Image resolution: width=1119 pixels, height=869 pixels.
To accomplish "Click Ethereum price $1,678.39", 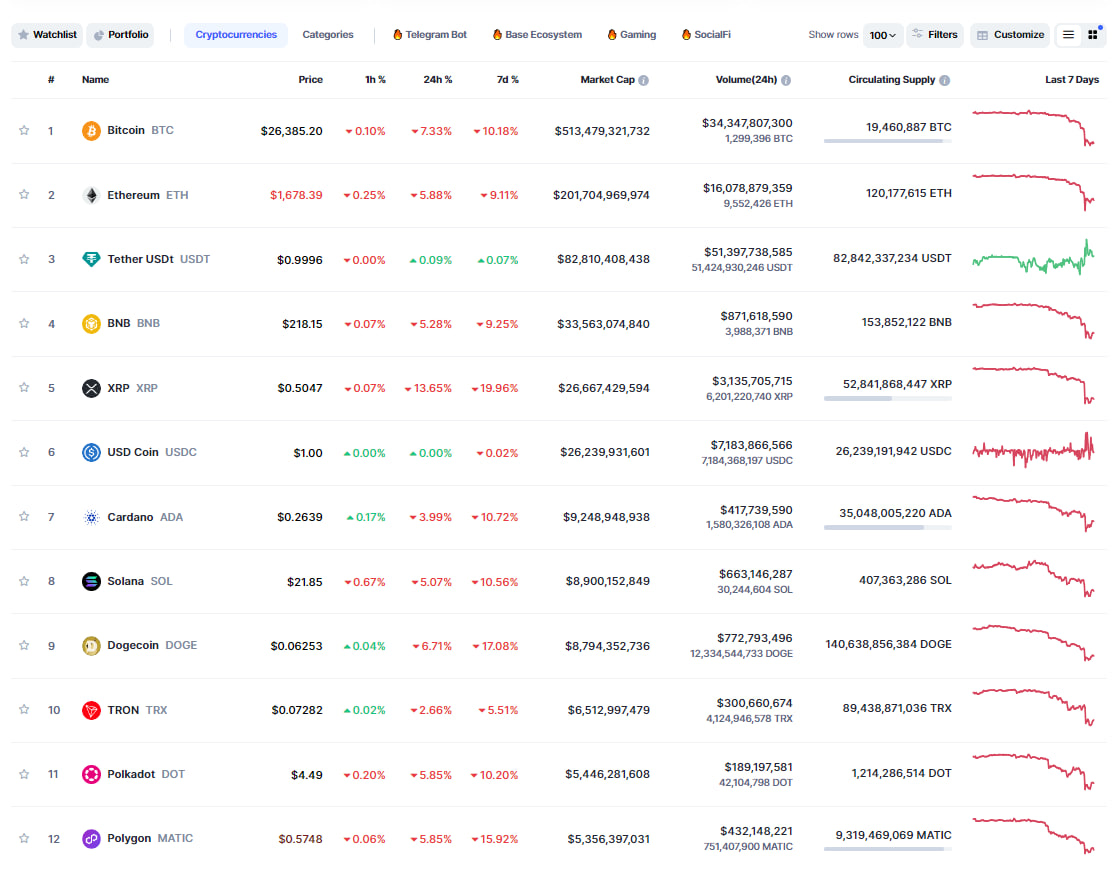I will click(296, 195).
